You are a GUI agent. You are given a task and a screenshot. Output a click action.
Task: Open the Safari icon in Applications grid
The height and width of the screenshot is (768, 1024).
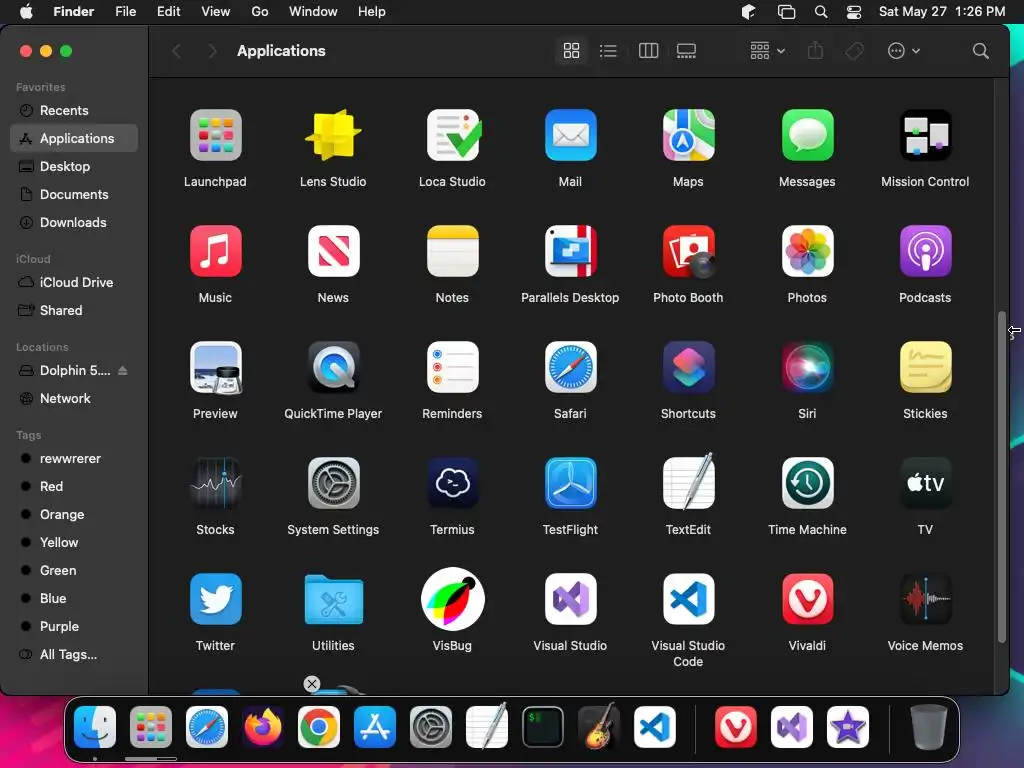(x=570, y=367)
